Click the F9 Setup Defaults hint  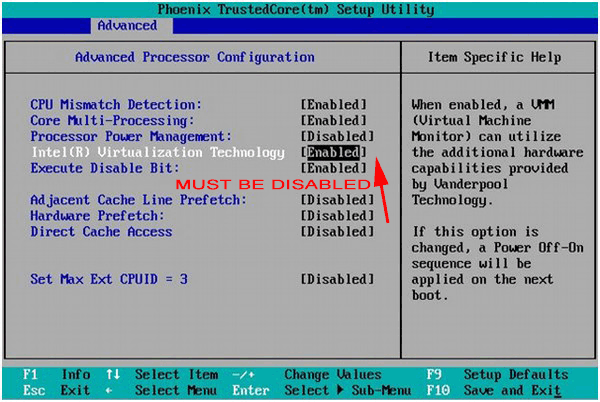(497, 374)
